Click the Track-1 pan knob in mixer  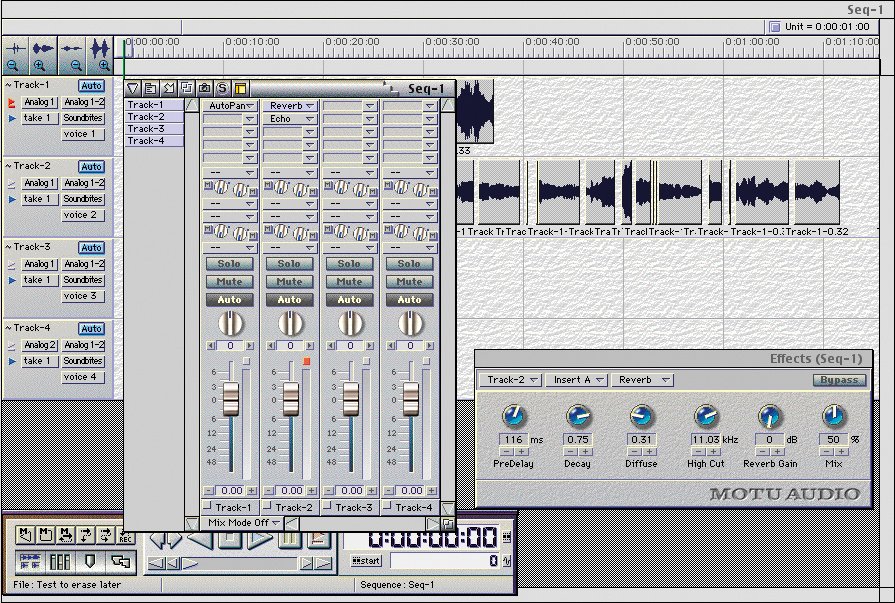pos(230,323)
